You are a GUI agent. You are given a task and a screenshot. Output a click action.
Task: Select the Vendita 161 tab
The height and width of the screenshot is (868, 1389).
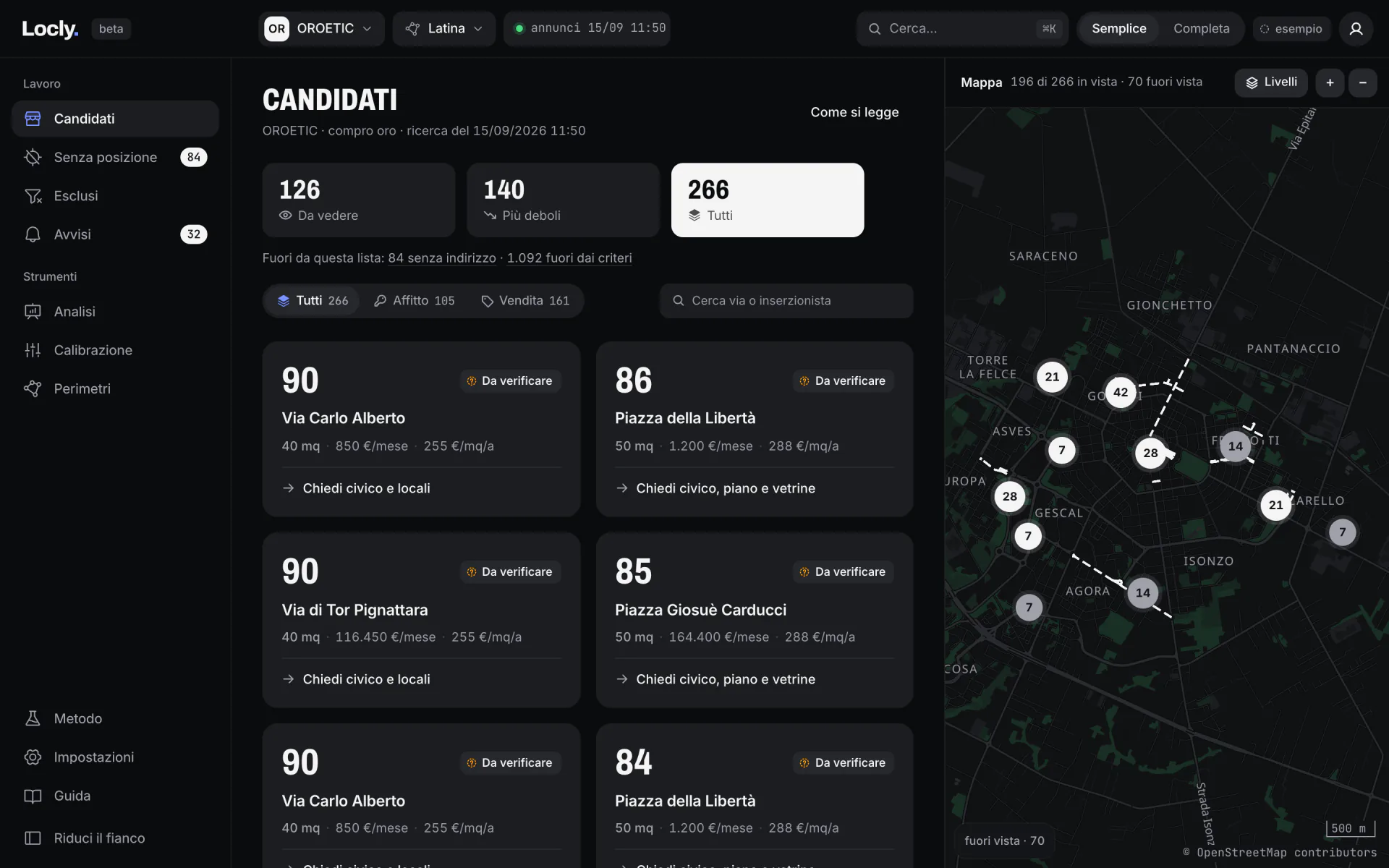(525, 301)
